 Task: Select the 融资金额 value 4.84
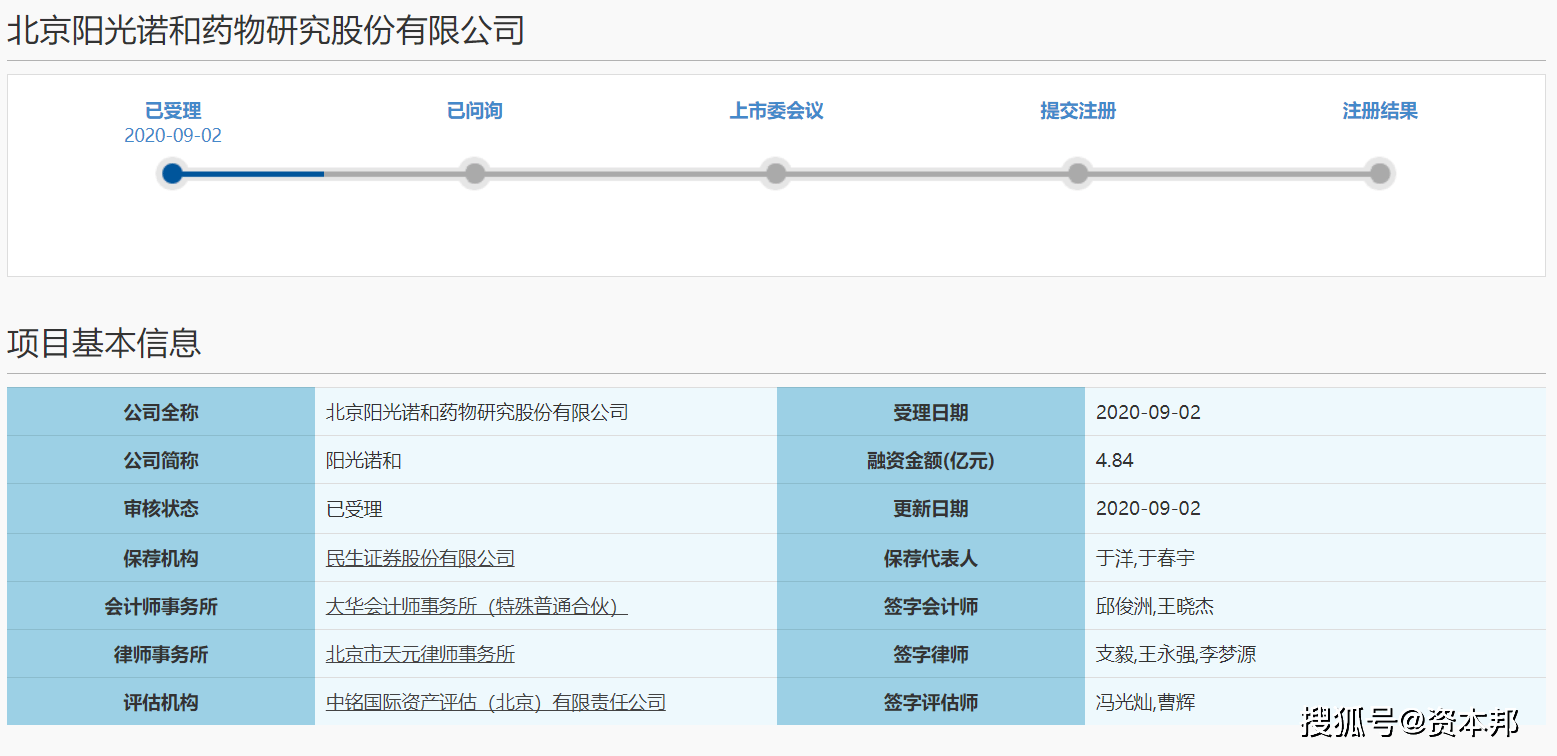[x=1116, y=460]
